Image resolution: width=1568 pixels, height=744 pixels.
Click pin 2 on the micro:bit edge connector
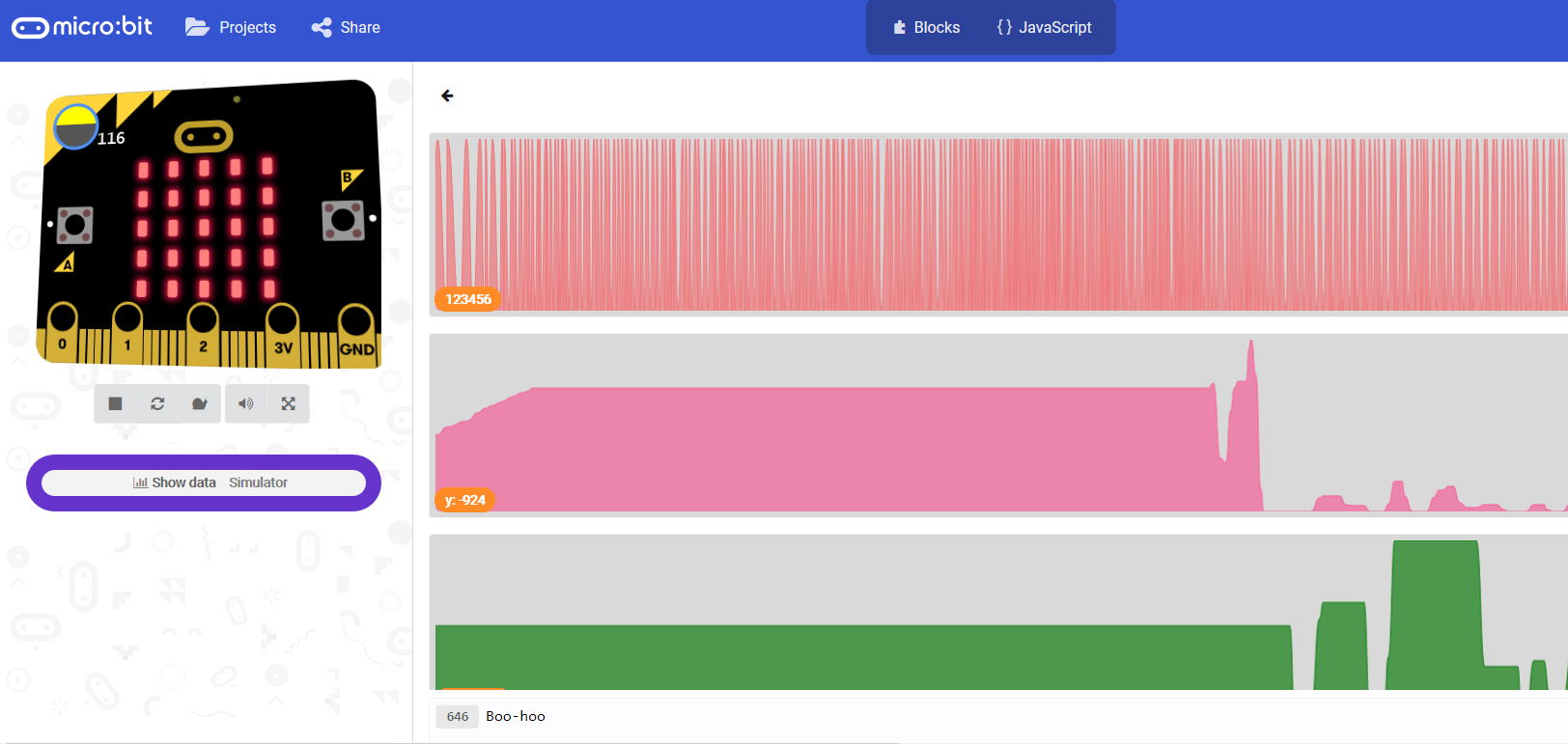203,335
